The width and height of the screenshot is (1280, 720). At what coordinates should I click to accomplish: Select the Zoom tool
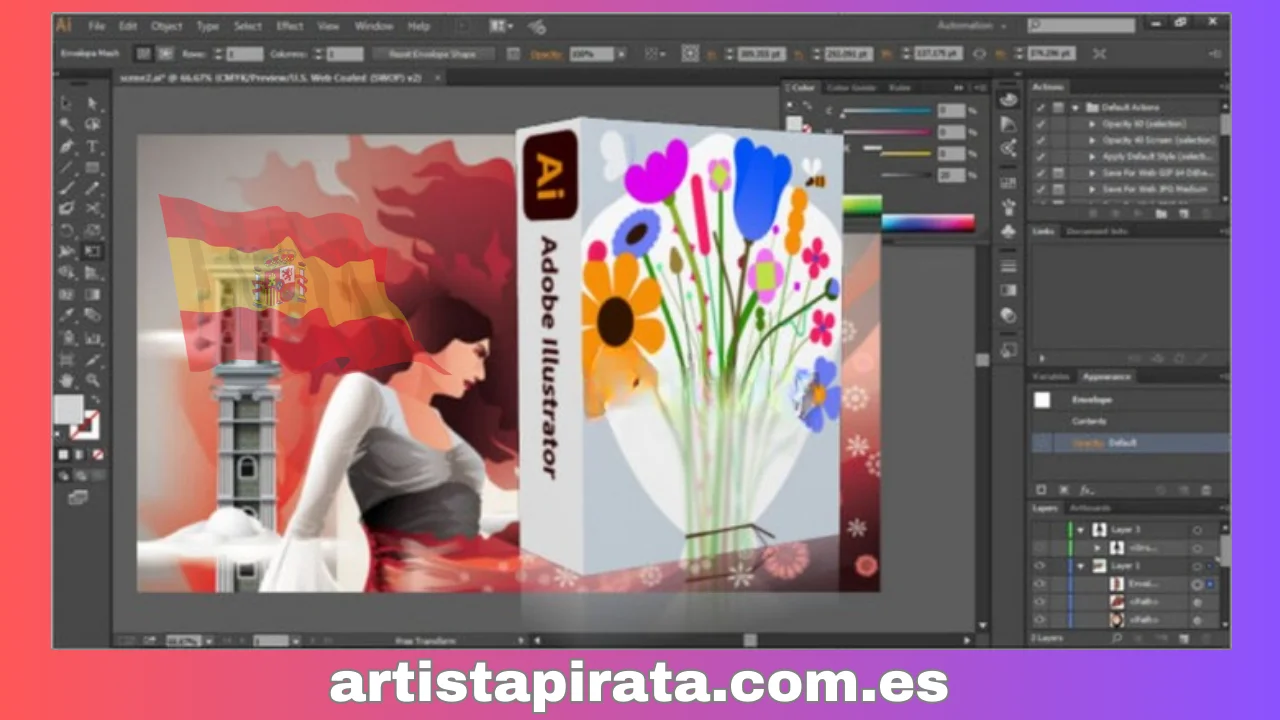click(93, 380)
